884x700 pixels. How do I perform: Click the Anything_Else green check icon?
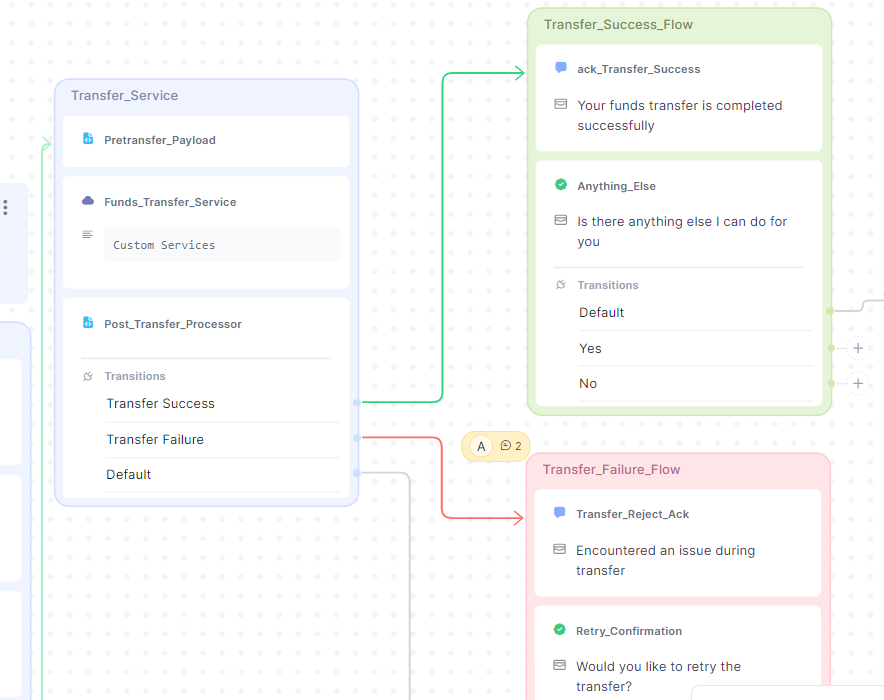pos(561,186)
